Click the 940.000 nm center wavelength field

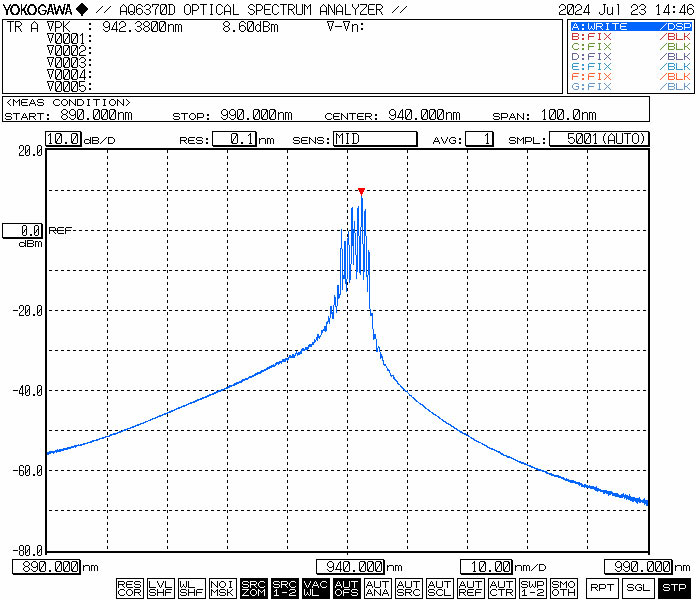[x=350, y=567]
